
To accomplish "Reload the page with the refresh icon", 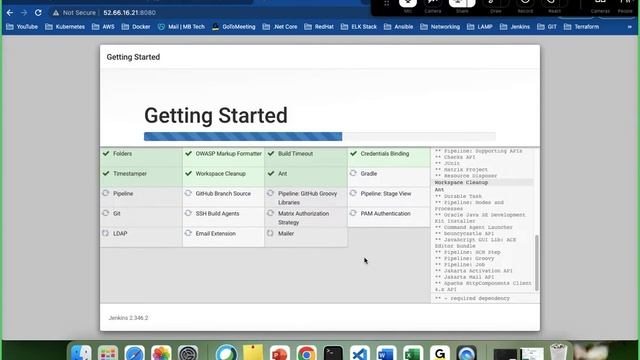I will tap(38, 13).
